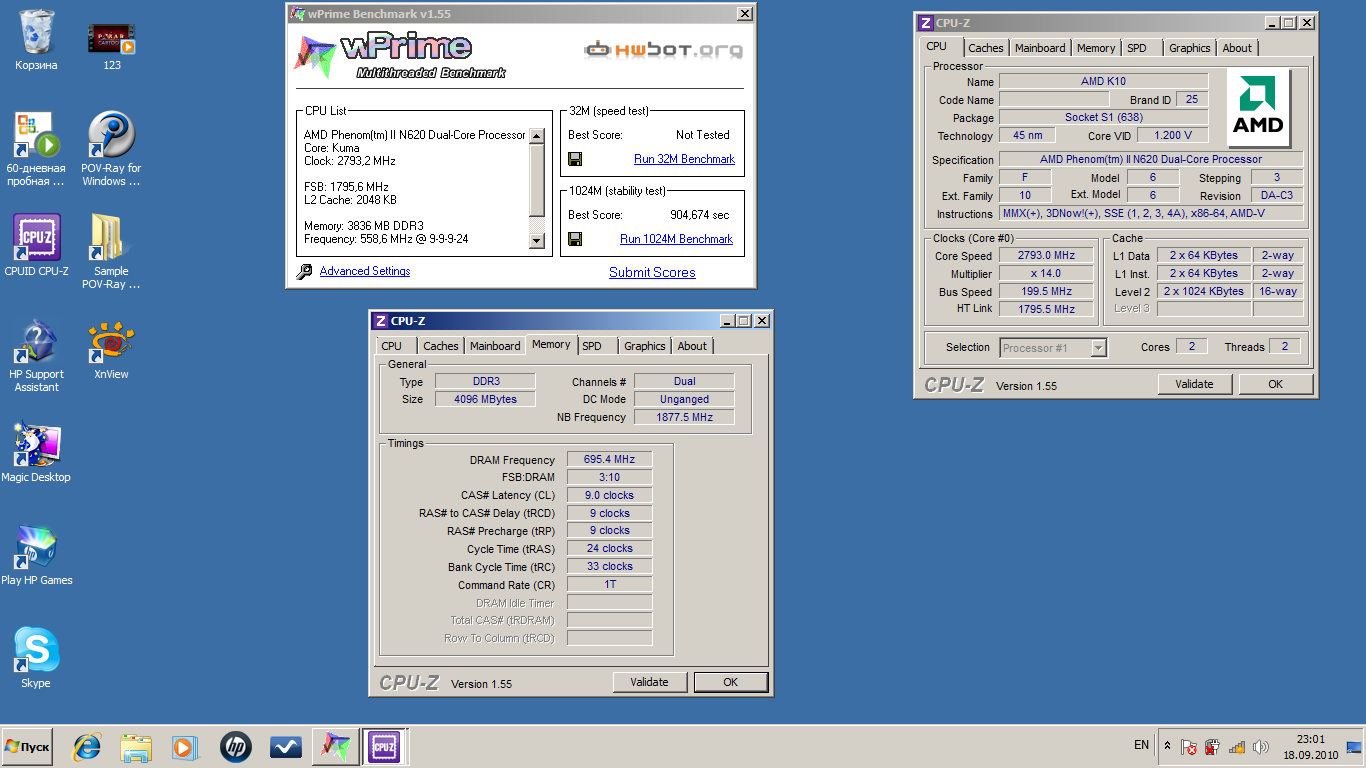Image resolution: width=1366 pixels, height=768 pixels.
Task: Open the EN language indicator
Action: 1141,745
